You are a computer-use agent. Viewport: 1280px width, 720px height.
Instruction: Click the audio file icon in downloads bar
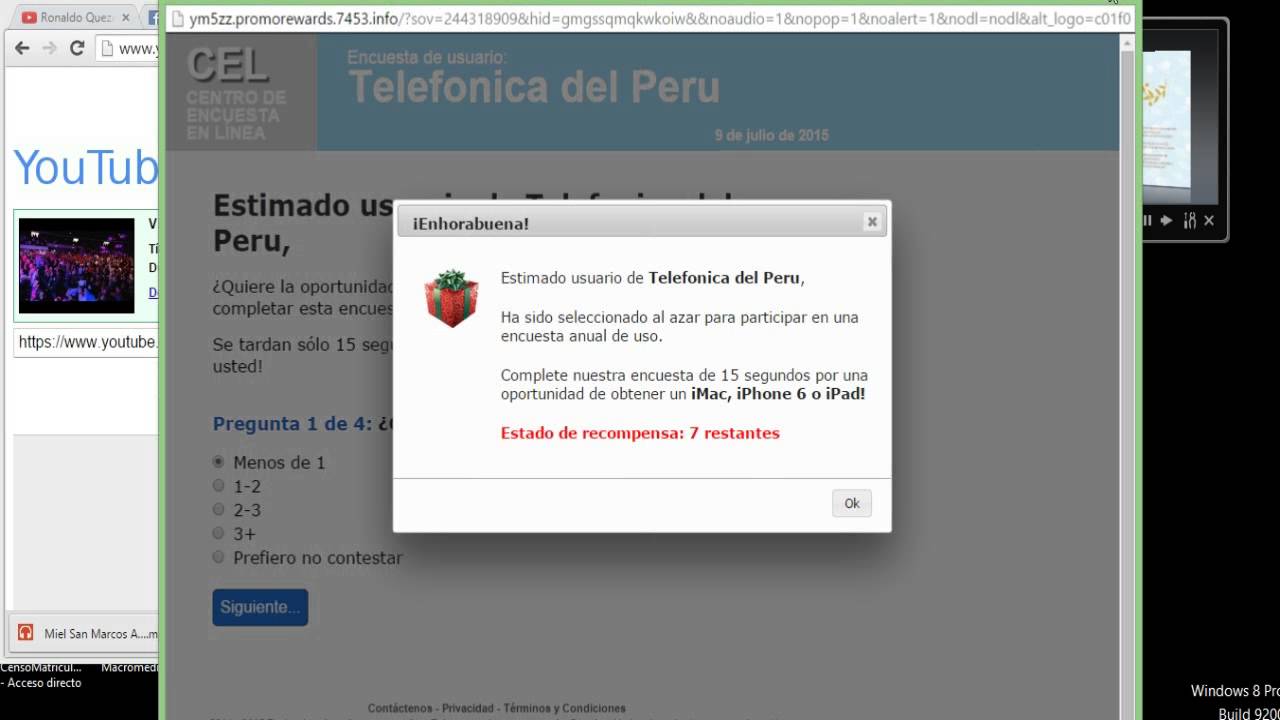pyautogui.click(x=25, y=633)
